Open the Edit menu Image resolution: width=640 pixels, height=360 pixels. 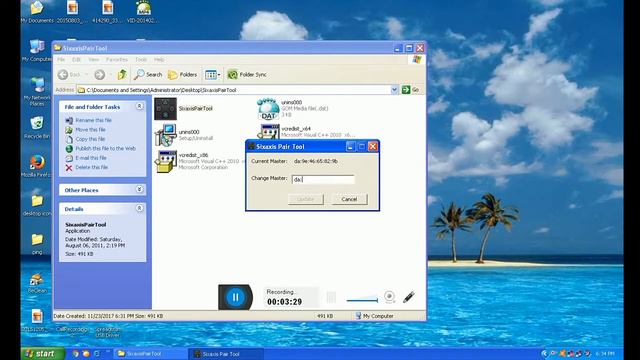76,60
